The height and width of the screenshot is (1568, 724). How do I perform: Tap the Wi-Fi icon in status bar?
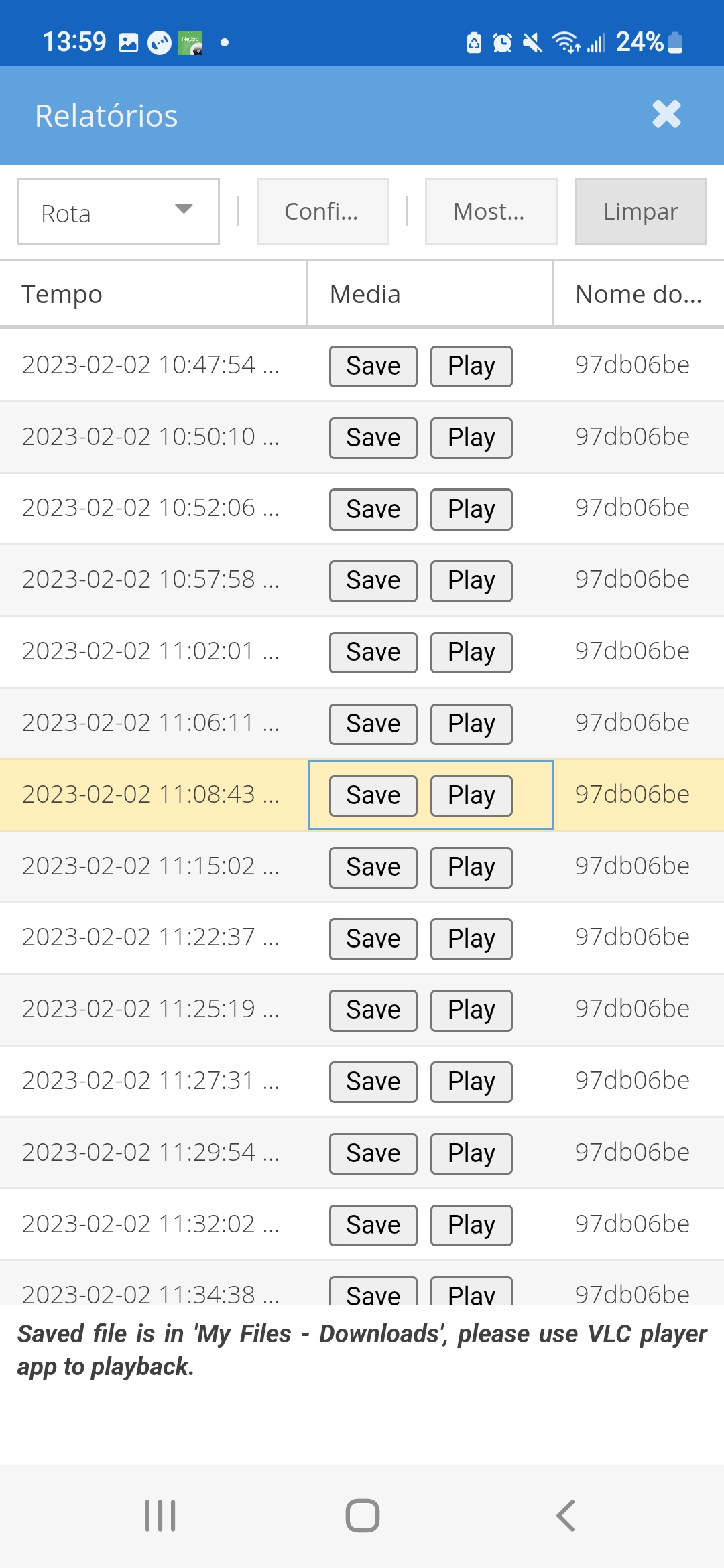[x=565, y=43]
